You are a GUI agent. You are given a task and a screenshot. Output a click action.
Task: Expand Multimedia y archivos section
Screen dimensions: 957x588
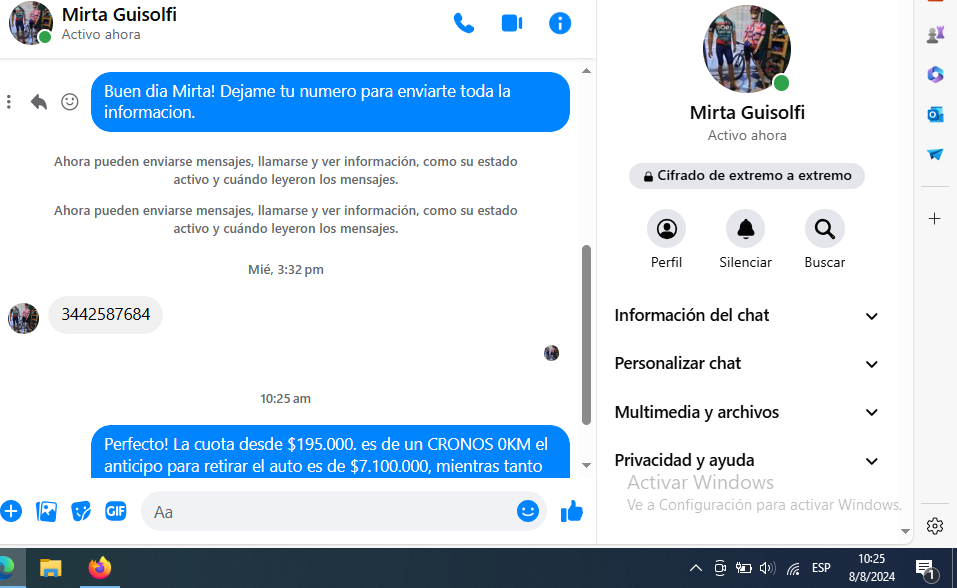click(746, 413)
